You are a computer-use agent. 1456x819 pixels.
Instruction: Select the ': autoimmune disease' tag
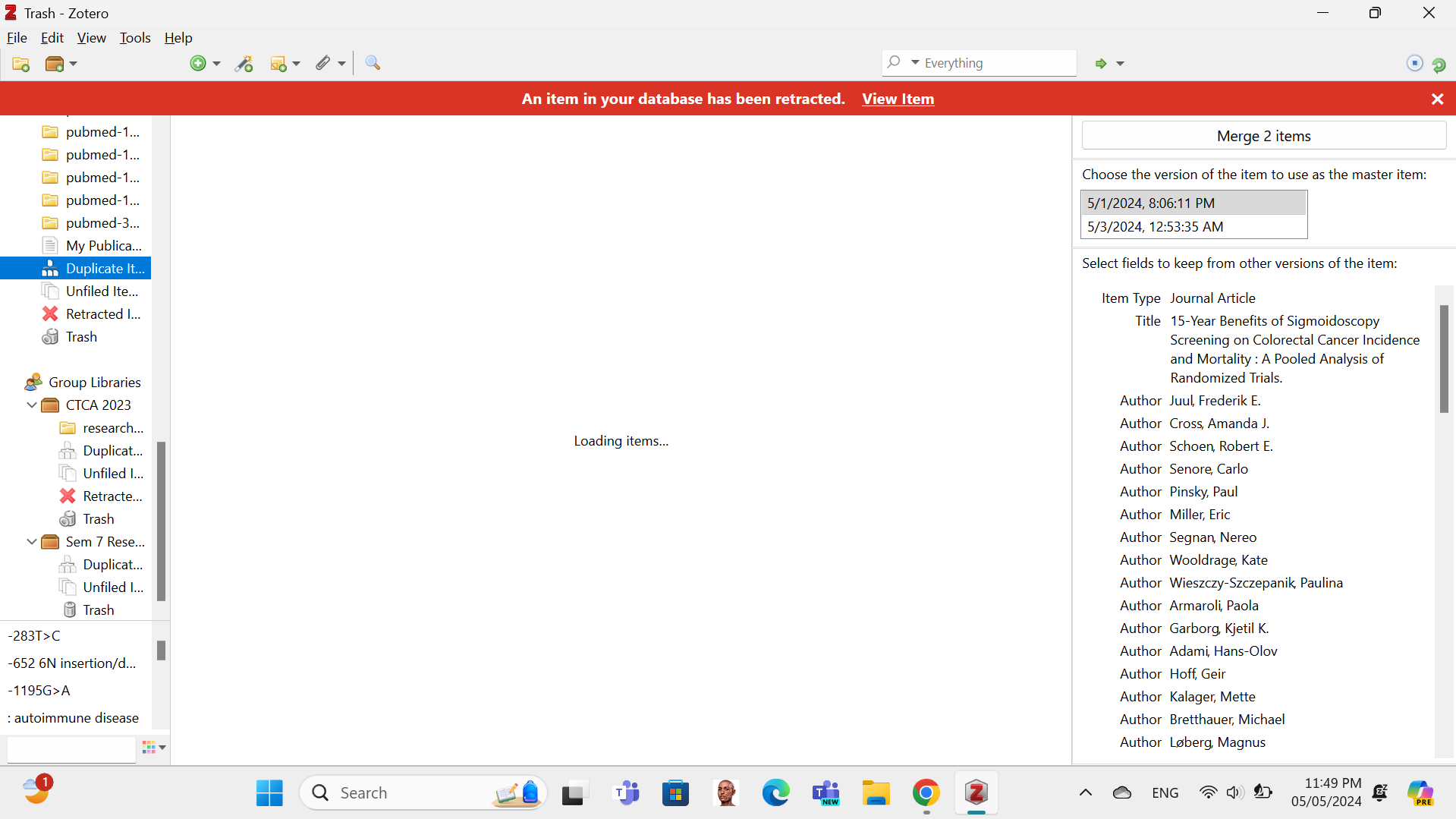point(74,717)
